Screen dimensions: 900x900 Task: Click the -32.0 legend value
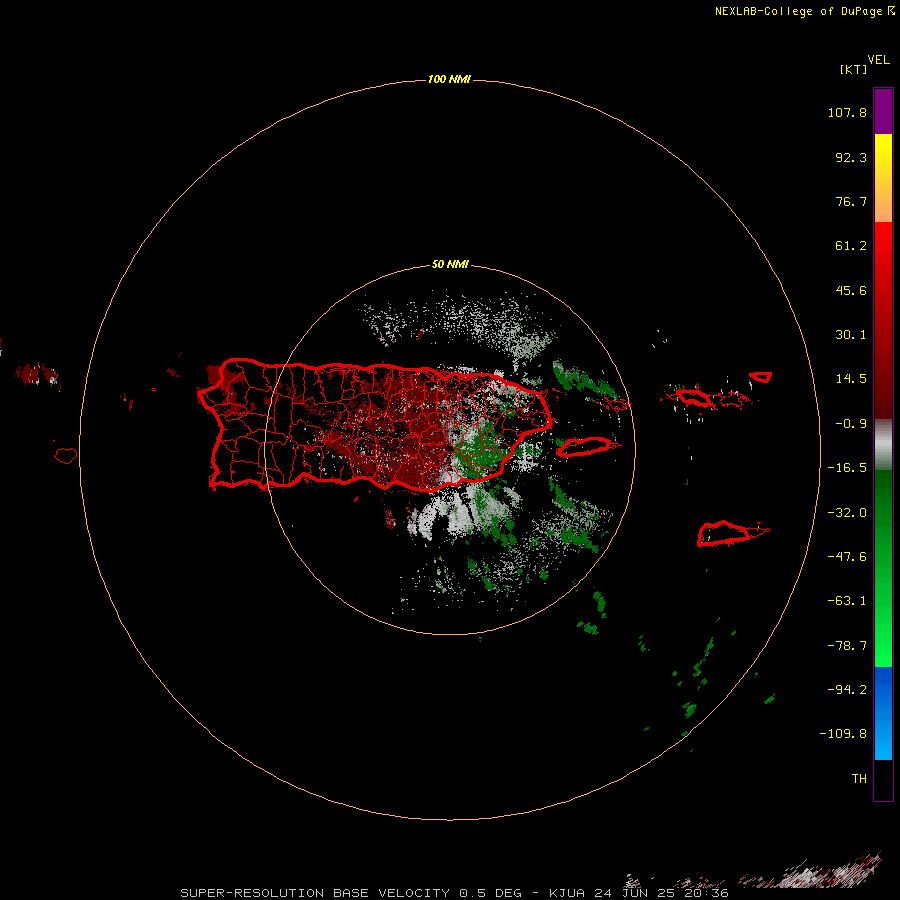[x=847, y=513]
